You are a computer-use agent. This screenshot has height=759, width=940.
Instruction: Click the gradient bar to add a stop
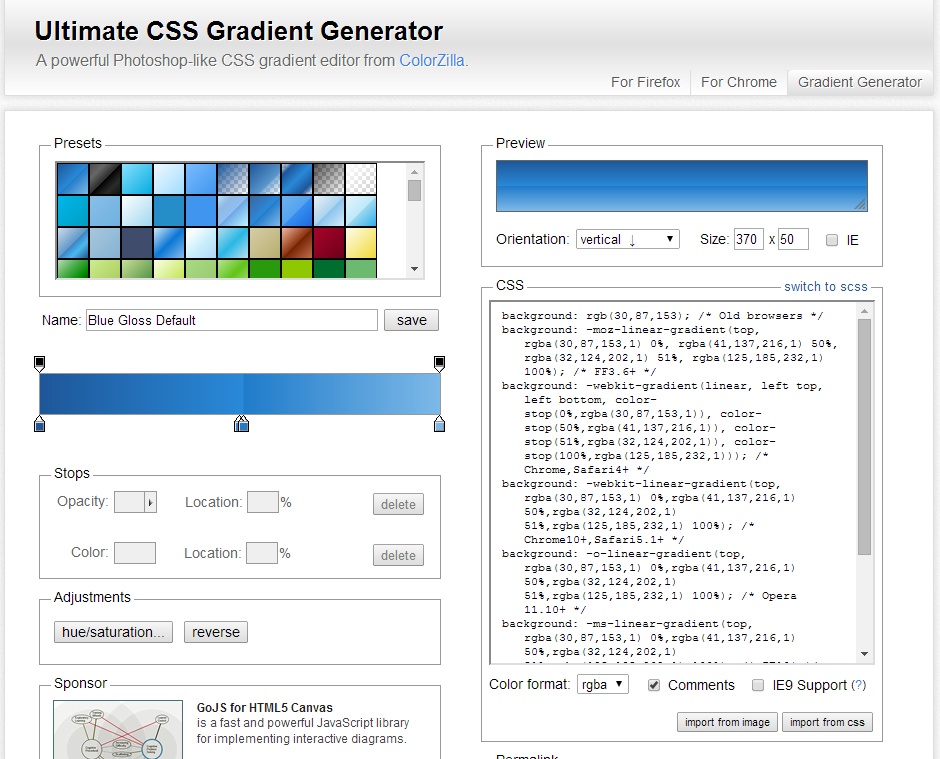(x=240, y=394)
